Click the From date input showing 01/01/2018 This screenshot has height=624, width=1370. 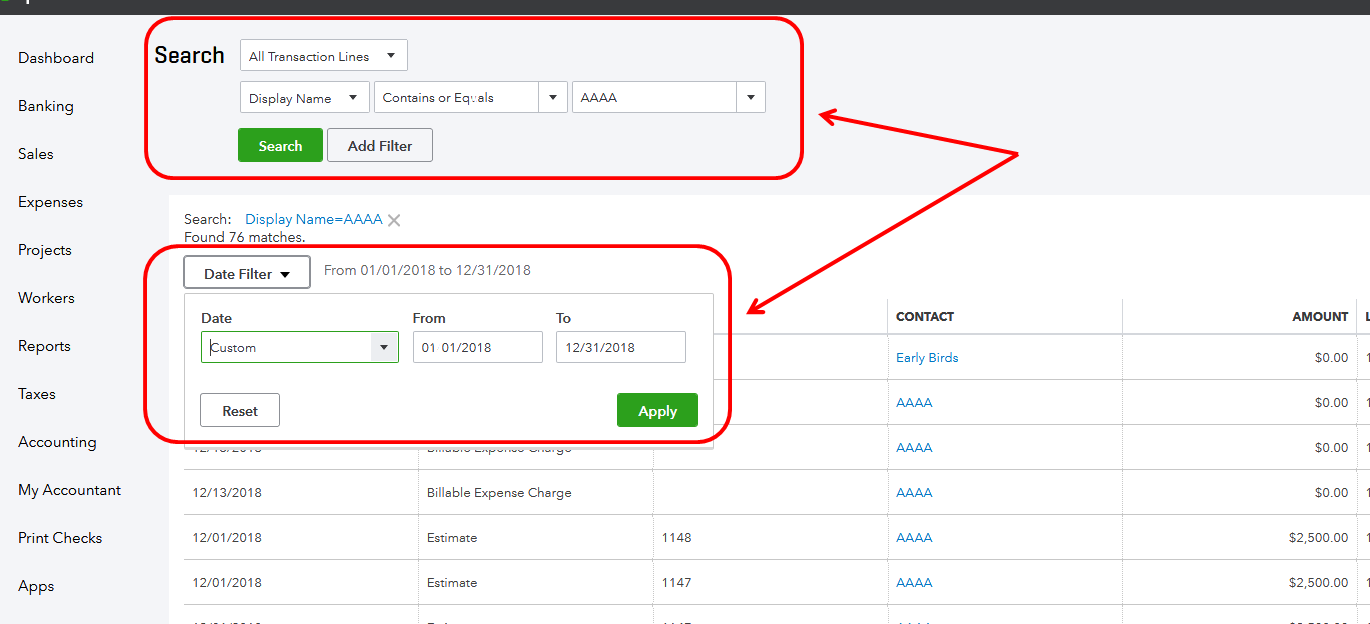click(477, 347)
